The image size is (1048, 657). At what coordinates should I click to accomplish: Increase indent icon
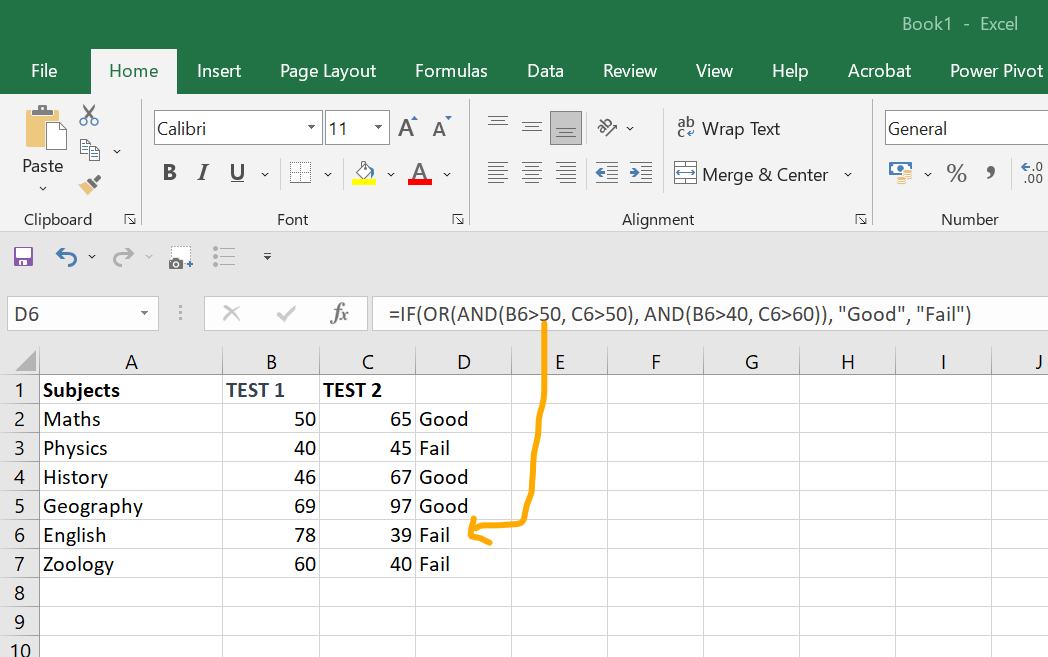(x=641, y=173)
